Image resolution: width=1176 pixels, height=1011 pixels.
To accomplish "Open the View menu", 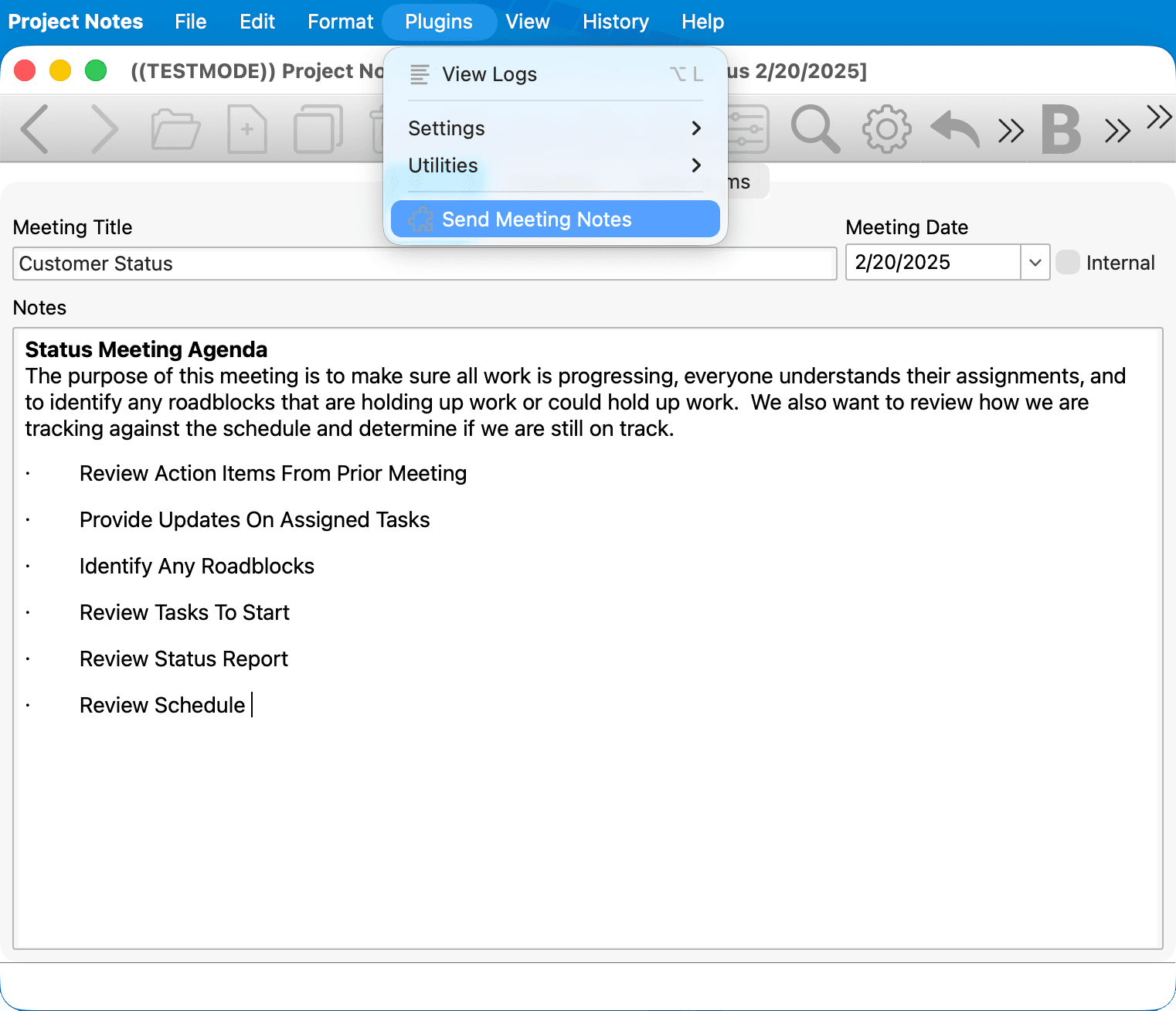I will point(528,22).
